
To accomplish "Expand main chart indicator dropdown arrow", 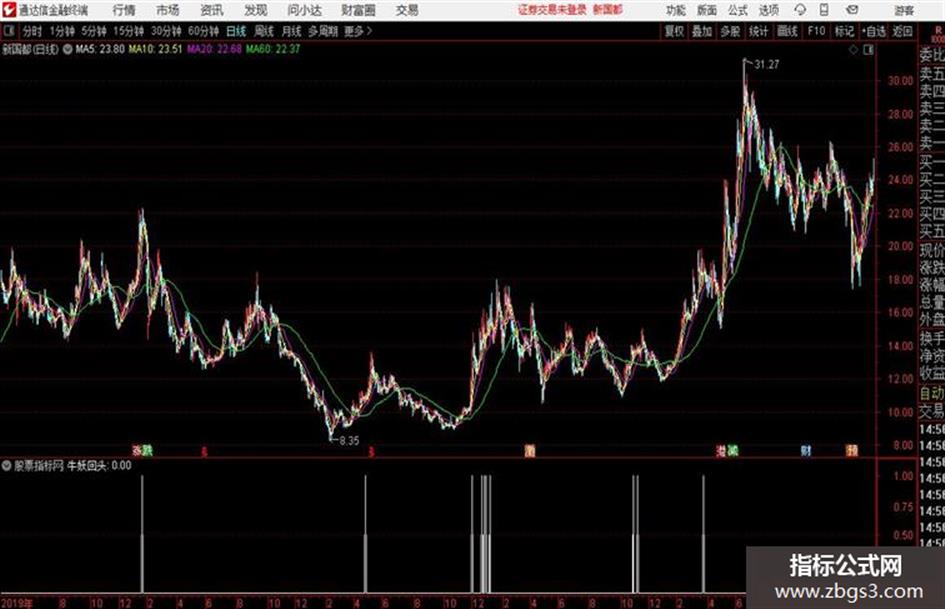I will point(67,49).
